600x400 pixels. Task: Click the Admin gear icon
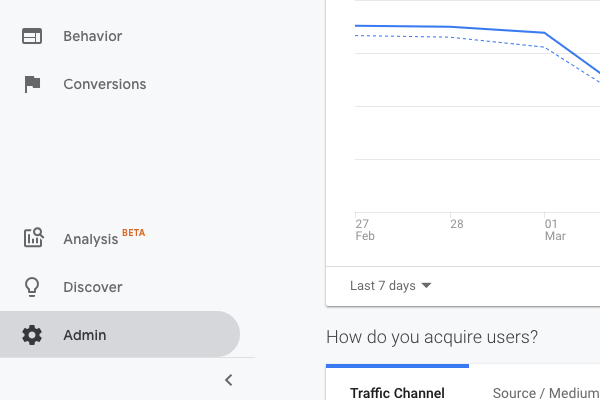click(x=32, y=335)
